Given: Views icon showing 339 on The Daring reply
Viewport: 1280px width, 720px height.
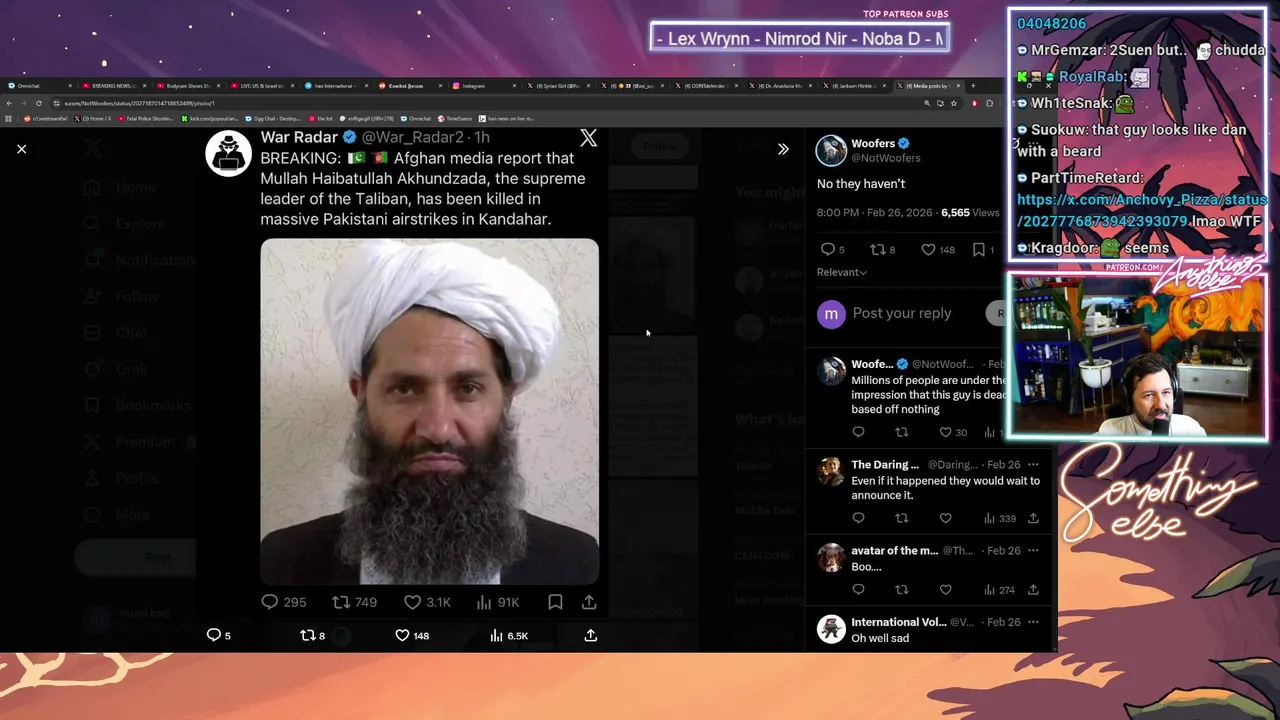Looking at the screenshot, I should 989,518.
